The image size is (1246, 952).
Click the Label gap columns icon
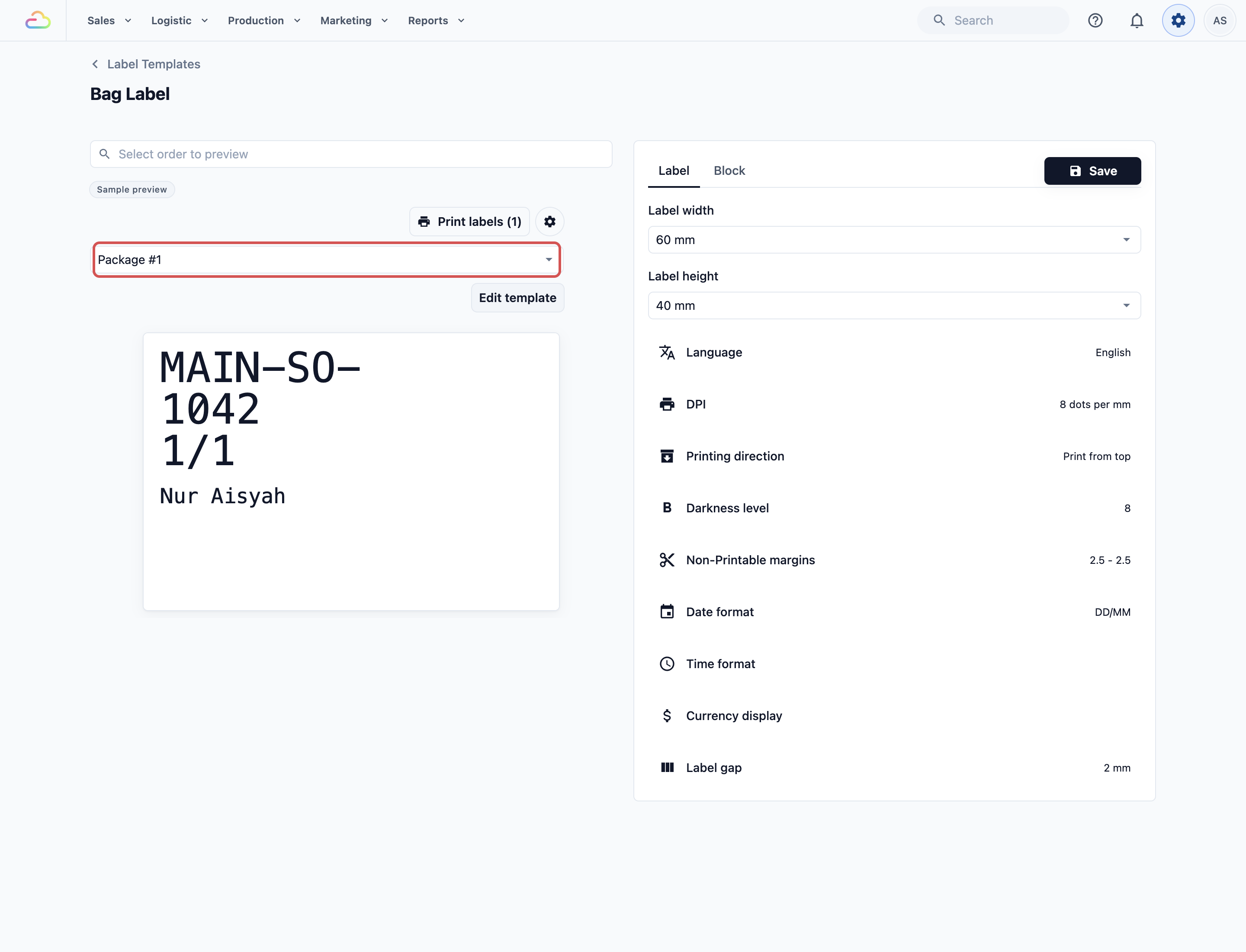pos(667,767)
